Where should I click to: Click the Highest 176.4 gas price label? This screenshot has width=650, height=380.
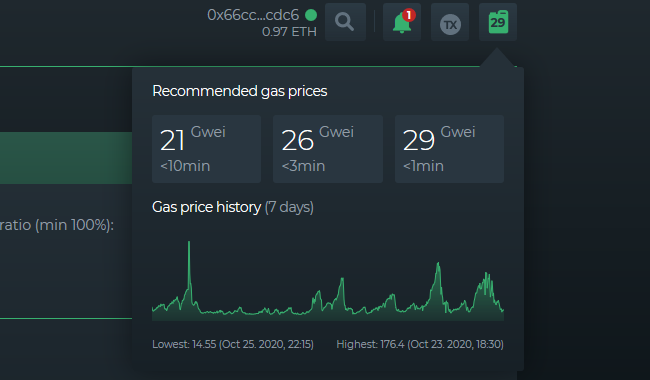click(x=420, y=344)
